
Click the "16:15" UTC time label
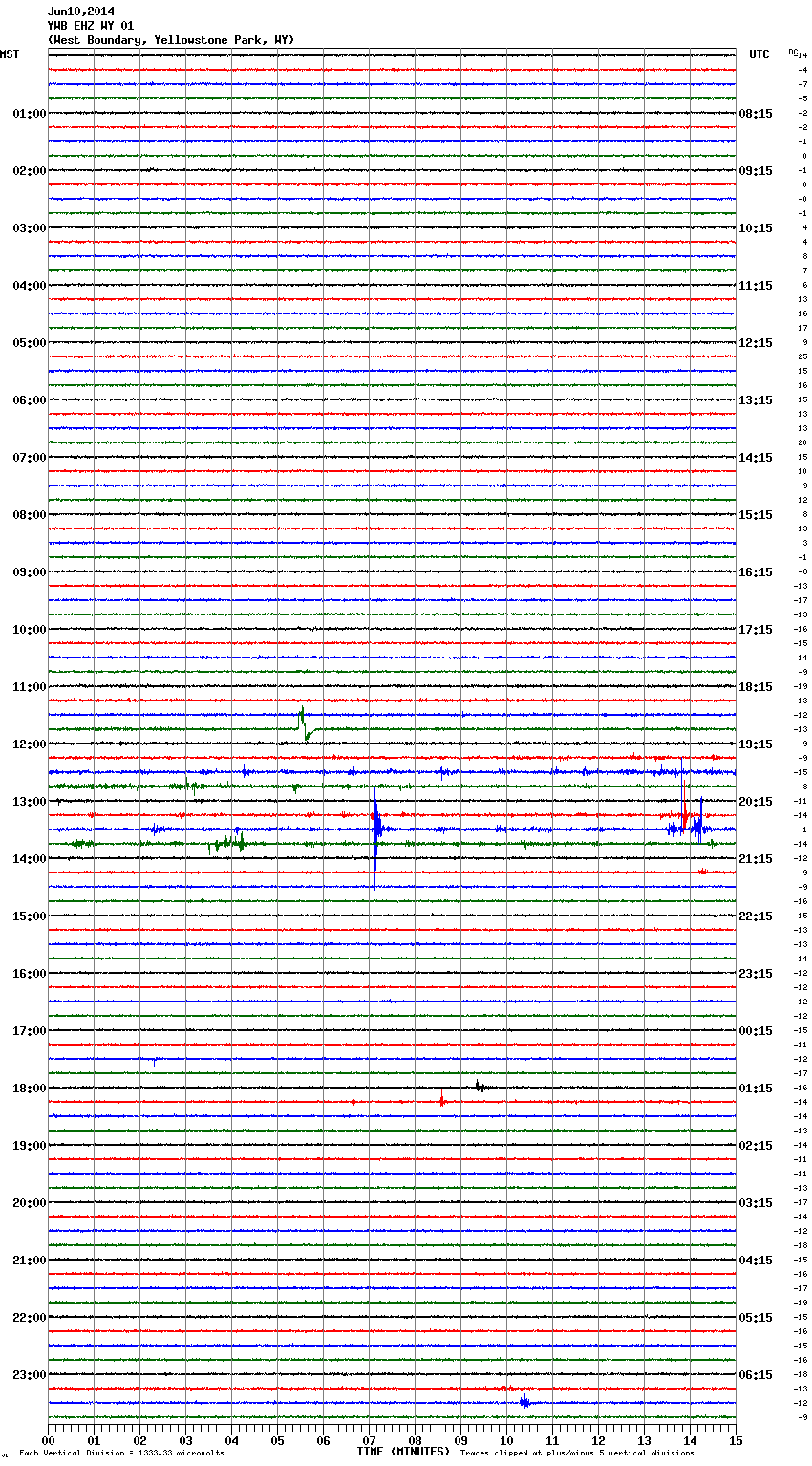756,572
